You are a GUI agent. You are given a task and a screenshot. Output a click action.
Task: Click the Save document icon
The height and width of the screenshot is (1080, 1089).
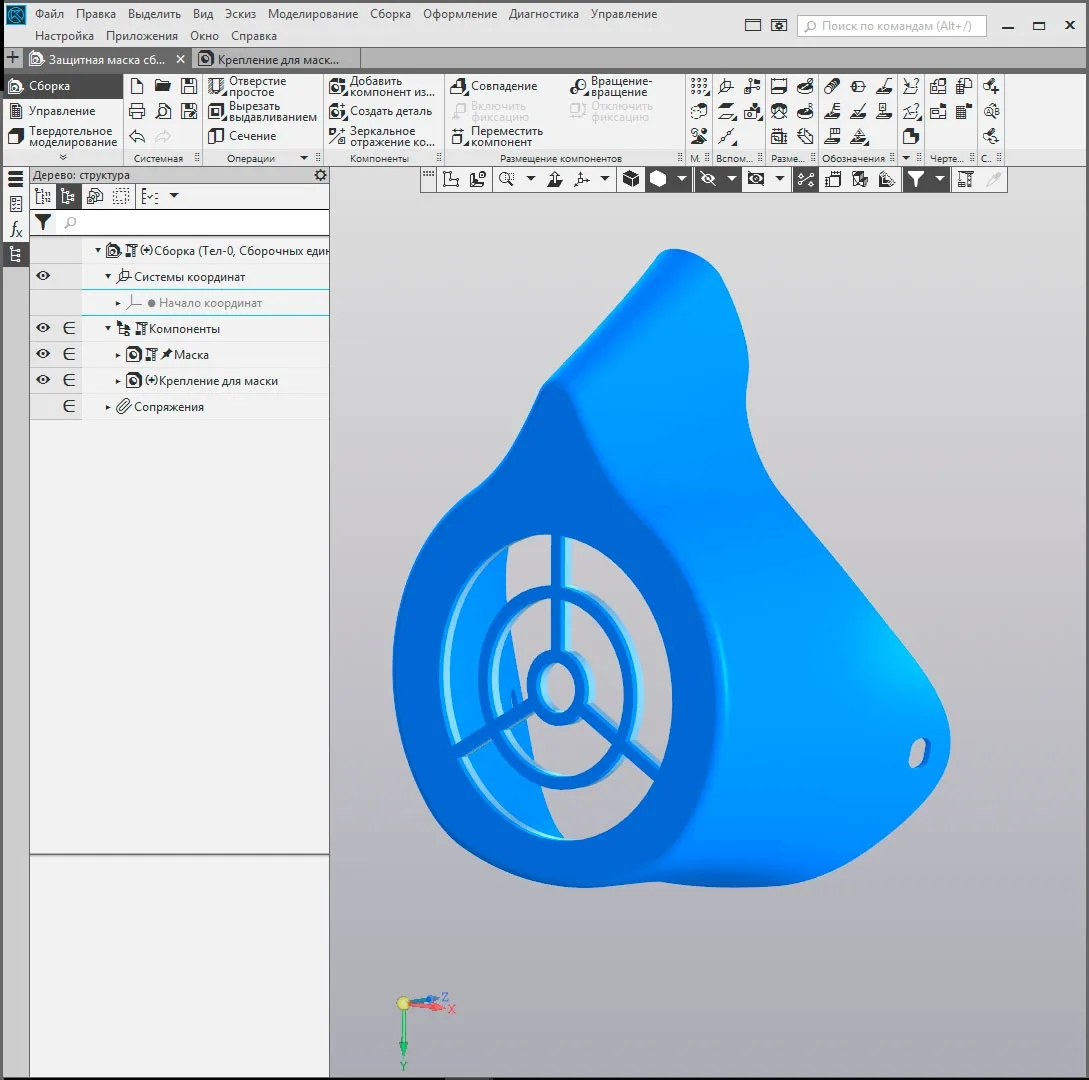(188, 86)
